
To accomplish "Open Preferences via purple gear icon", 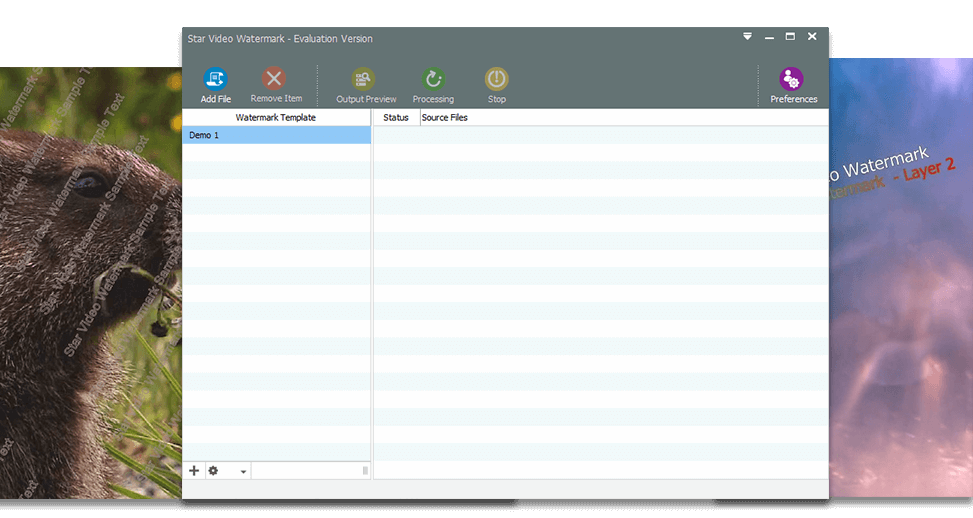I will tap(791, 79).
